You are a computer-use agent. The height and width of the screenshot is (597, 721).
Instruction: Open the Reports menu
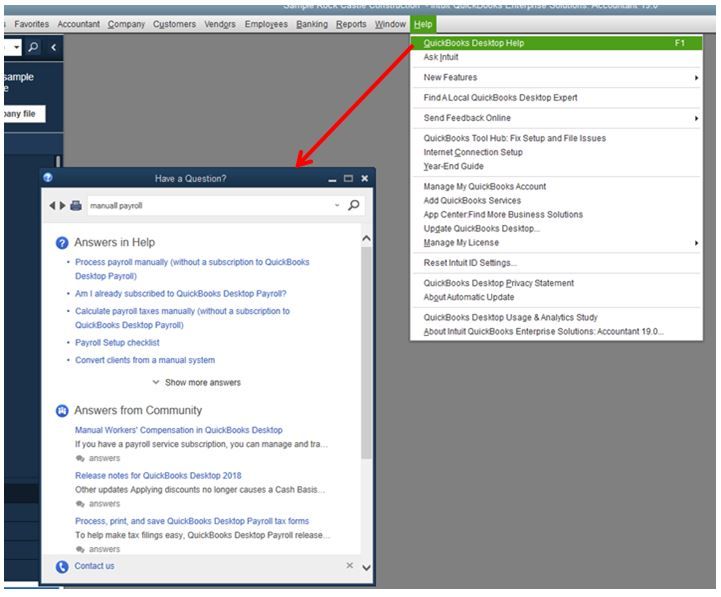tap(351, 24)
